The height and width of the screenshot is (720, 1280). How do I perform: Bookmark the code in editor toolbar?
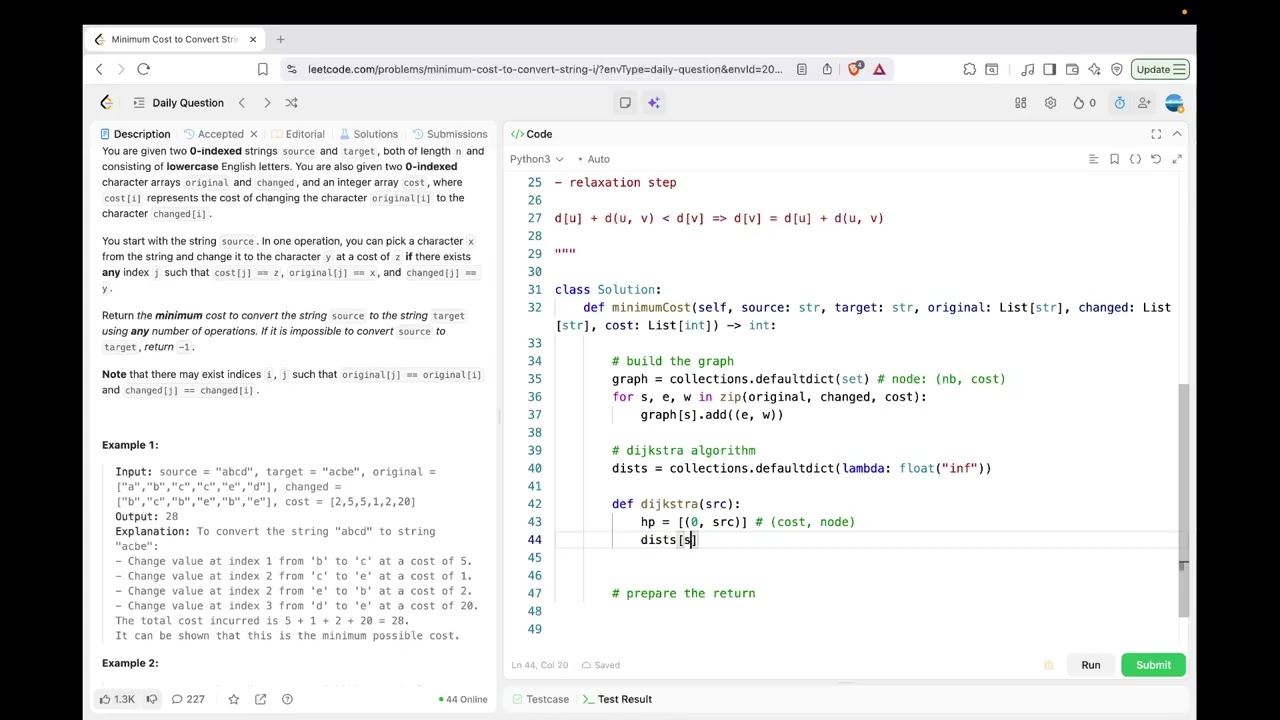(1114, 159)
